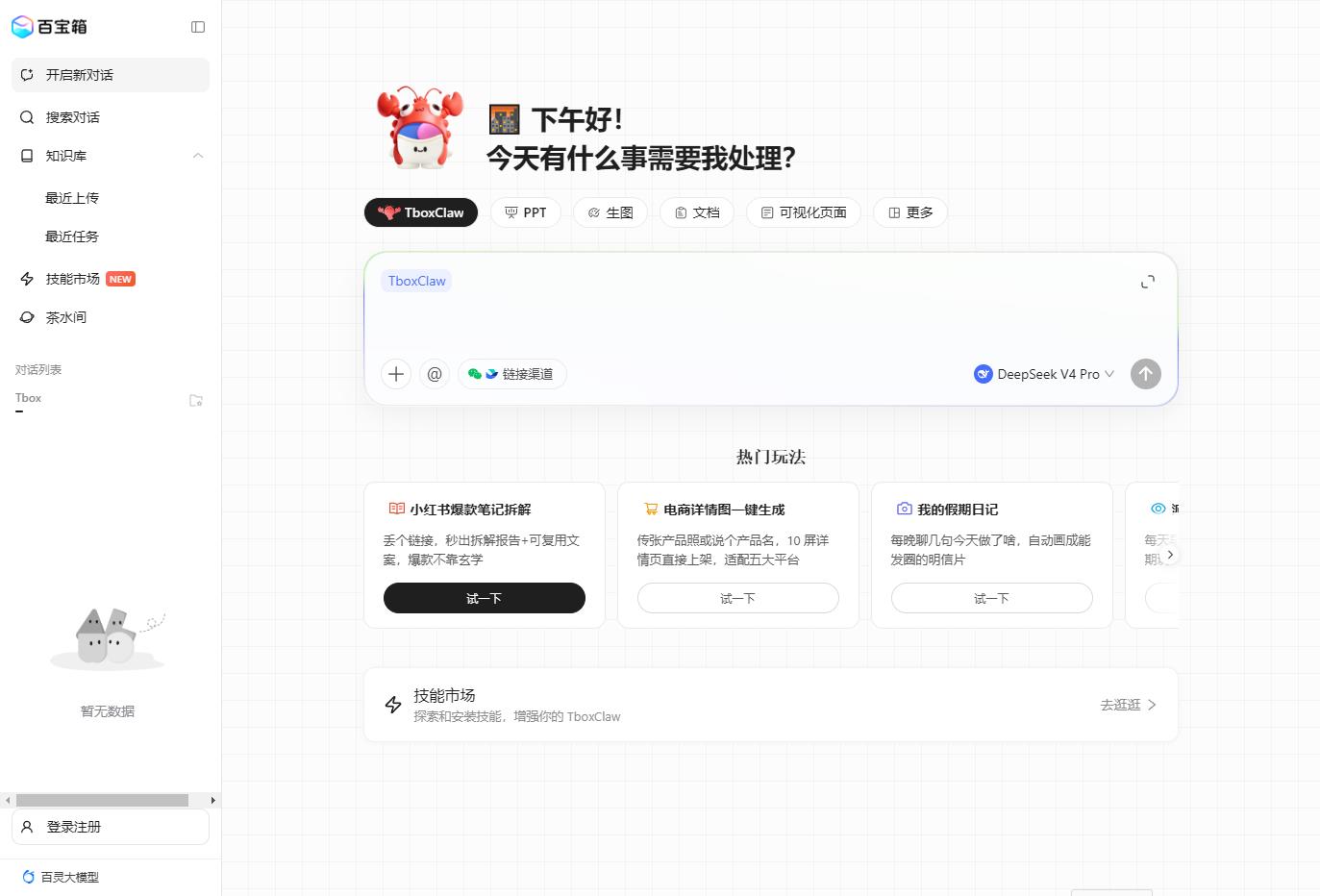Click the 我的假期日记 card title
Viewport: 1320px width, 896px height.
click(x=958, y=510)
